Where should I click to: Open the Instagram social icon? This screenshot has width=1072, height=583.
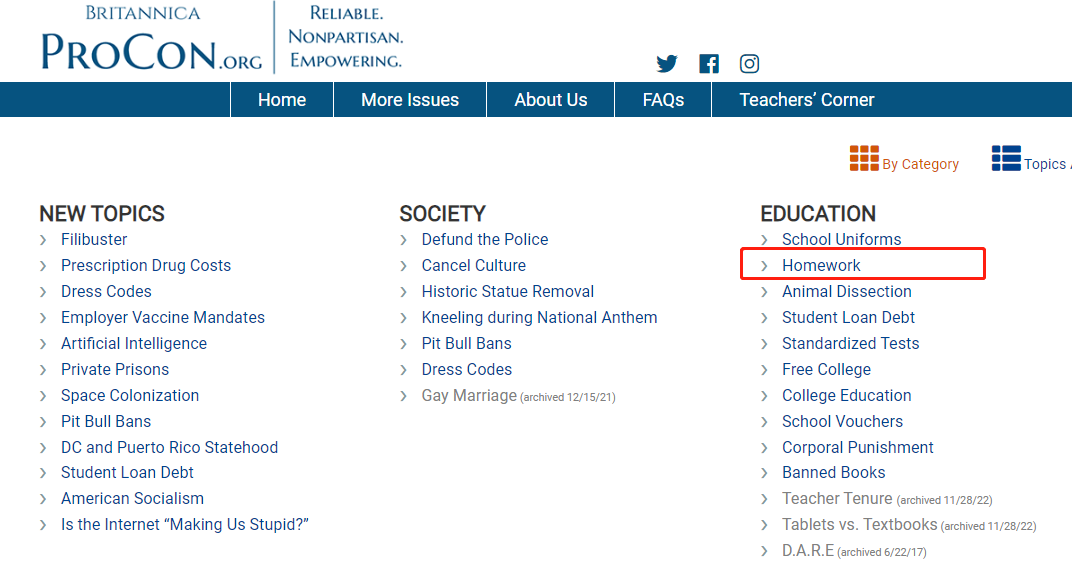[749, 64]
